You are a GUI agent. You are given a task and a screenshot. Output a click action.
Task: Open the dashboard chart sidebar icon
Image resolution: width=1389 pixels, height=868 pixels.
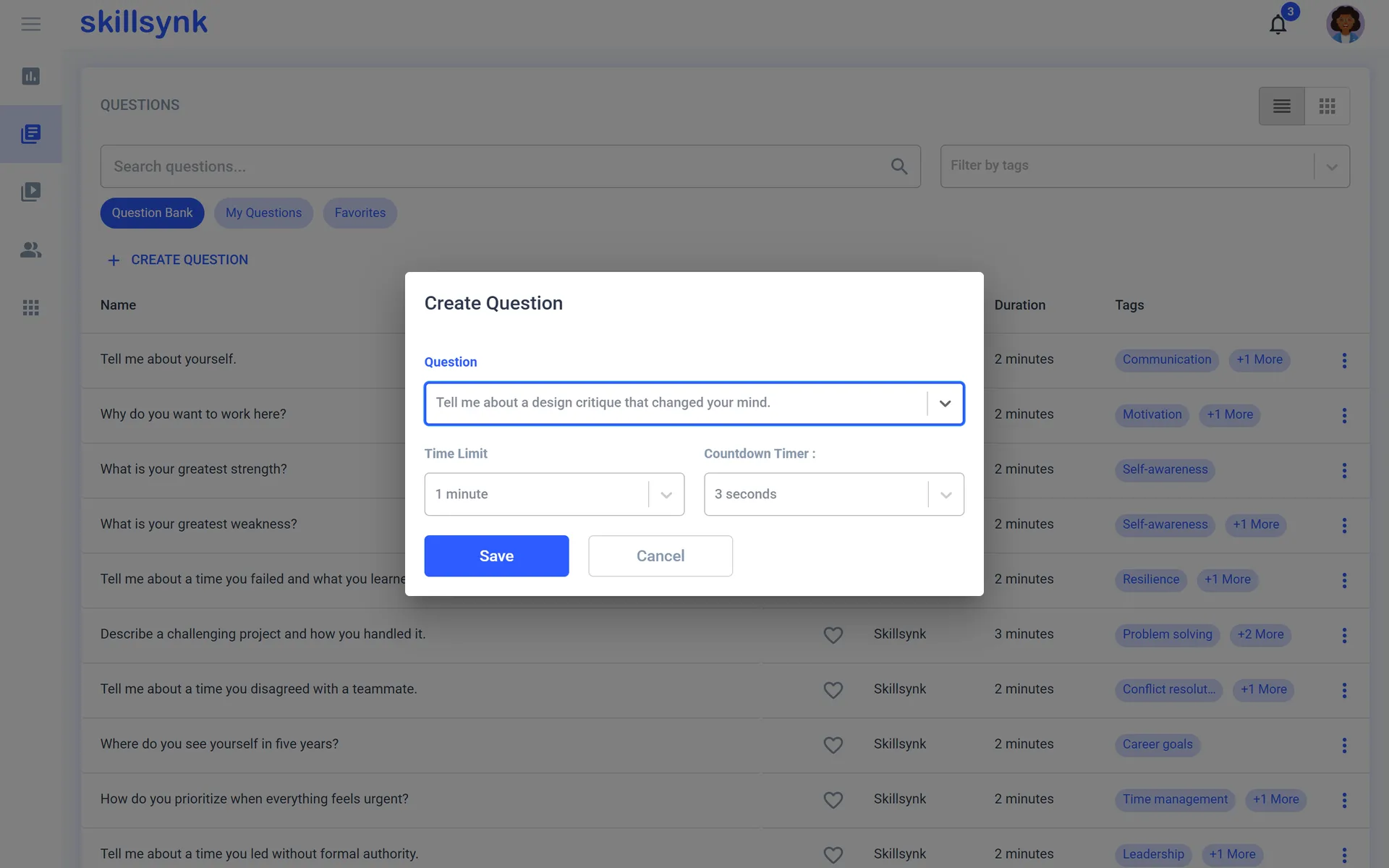[x=30, y=76]
